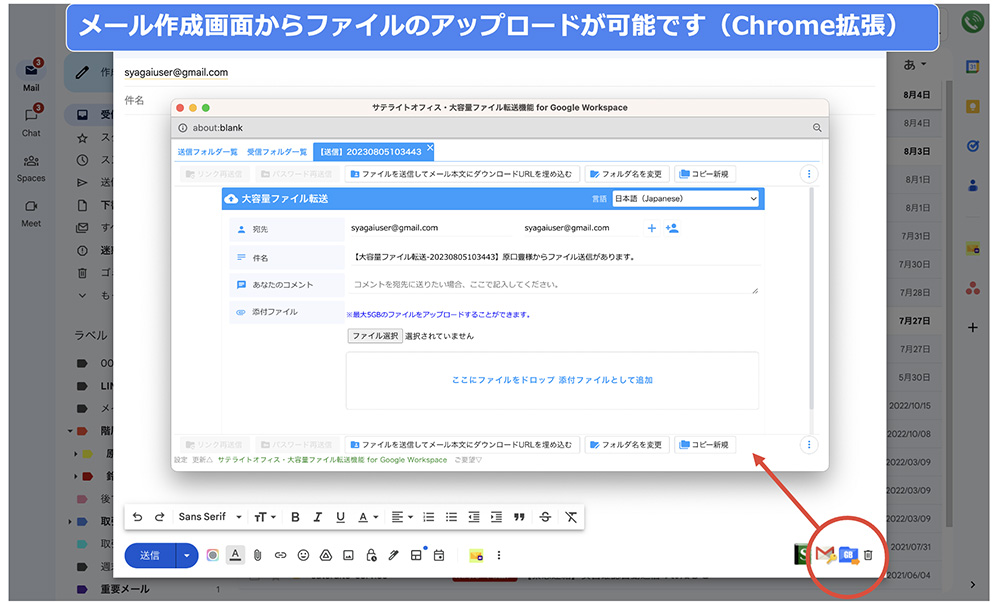This screenshot has height=602, width=1000.
Task: Insert a numbered list
Action: pos(429,517)
